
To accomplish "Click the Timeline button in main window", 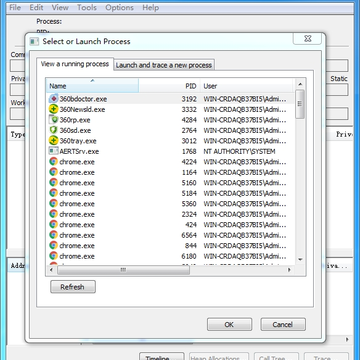I will coord(161,357).
